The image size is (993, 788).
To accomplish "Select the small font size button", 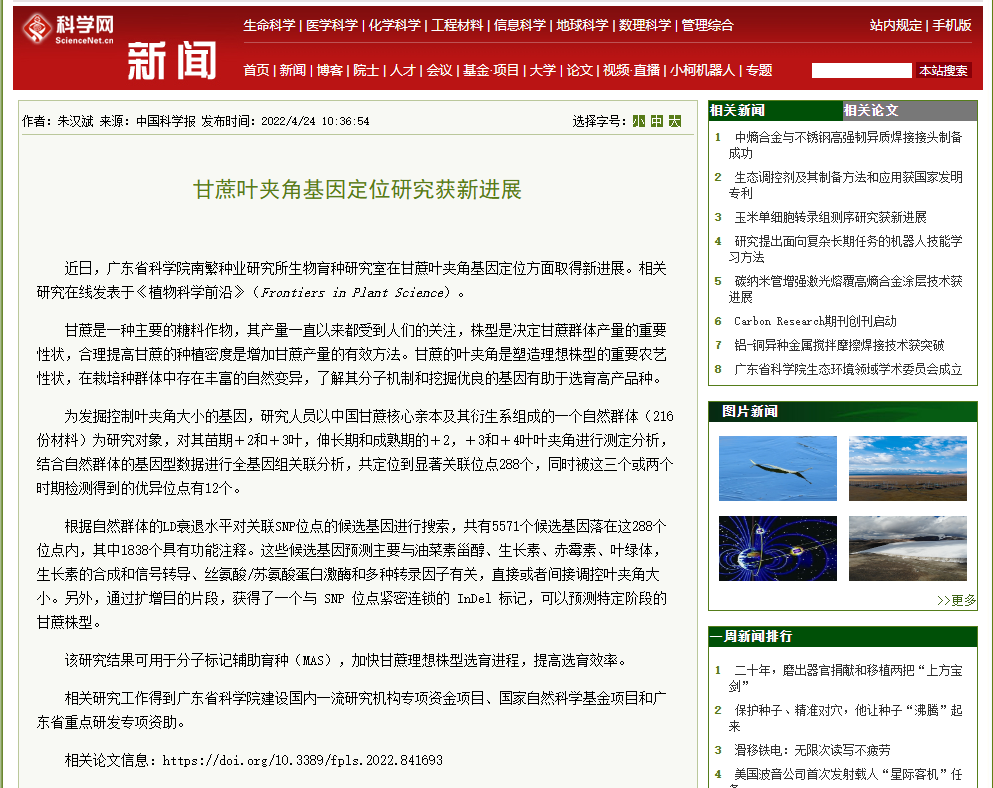I will coord(638,121).
